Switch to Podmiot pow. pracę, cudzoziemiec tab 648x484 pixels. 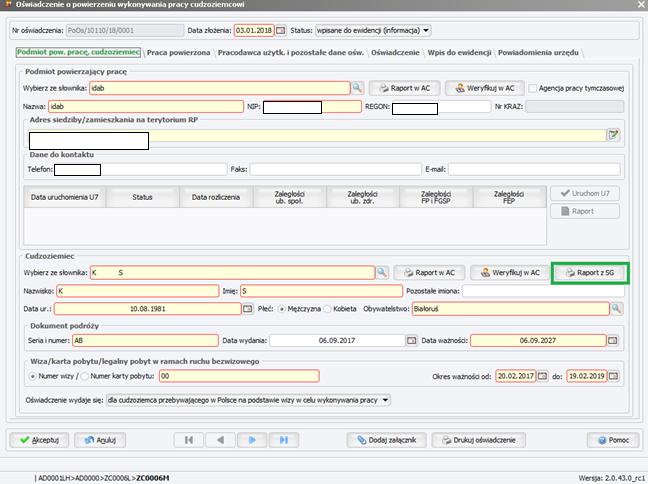coord(78,52)
